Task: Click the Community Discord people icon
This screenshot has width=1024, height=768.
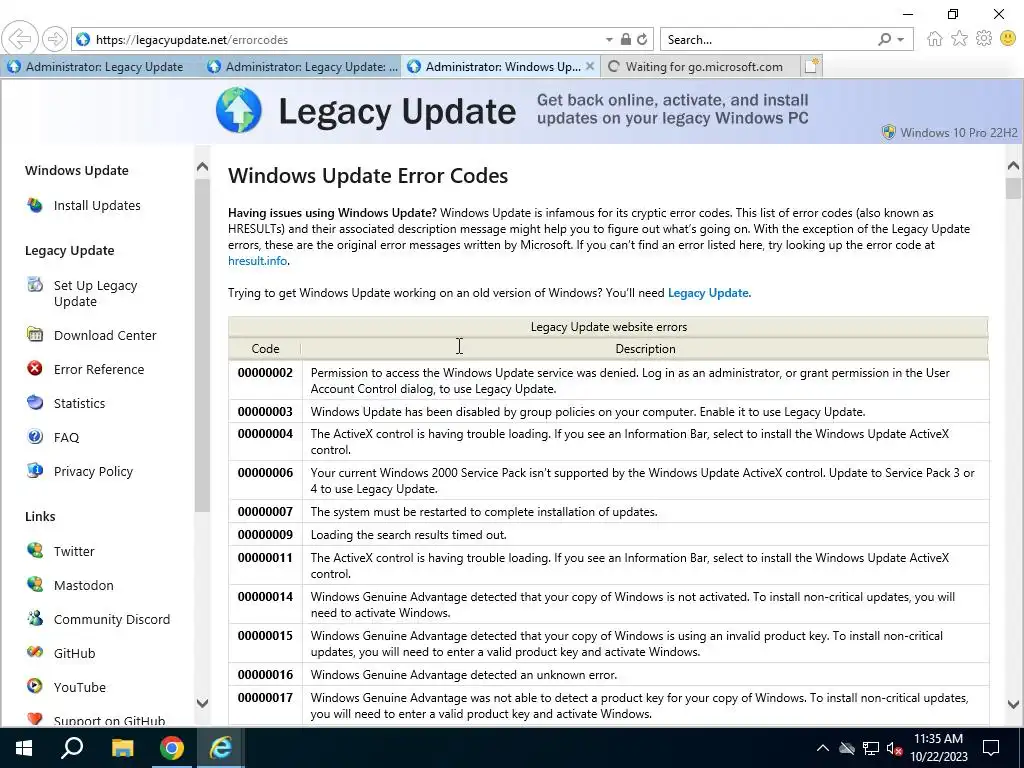Action: (x=35, y=618)
